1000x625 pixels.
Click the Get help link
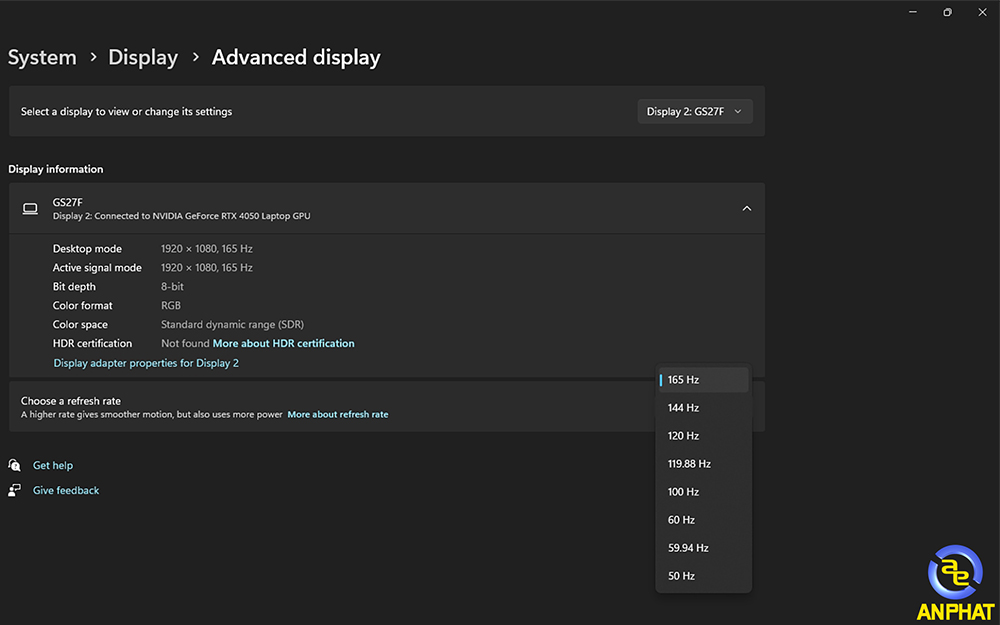pyautogui.click(x=53, y=466)
